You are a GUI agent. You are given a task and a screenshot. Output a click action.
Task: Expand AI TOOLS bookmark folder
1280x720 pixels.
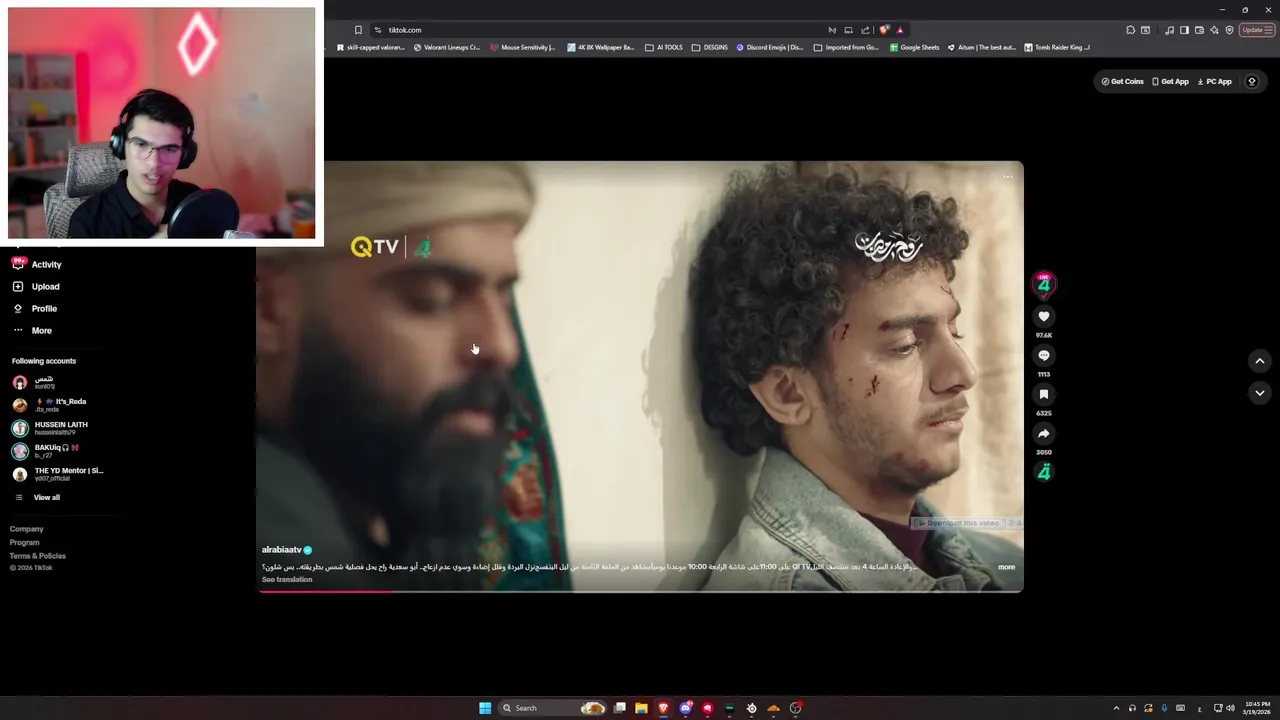pos(664,47)
